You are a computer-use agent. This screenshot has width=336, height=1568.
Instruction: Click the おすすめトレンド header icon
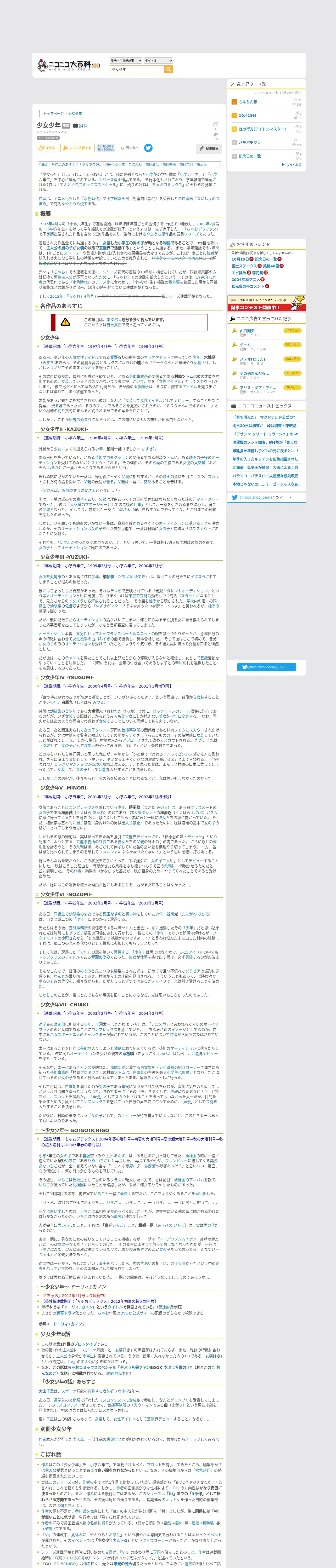[233, 245]
